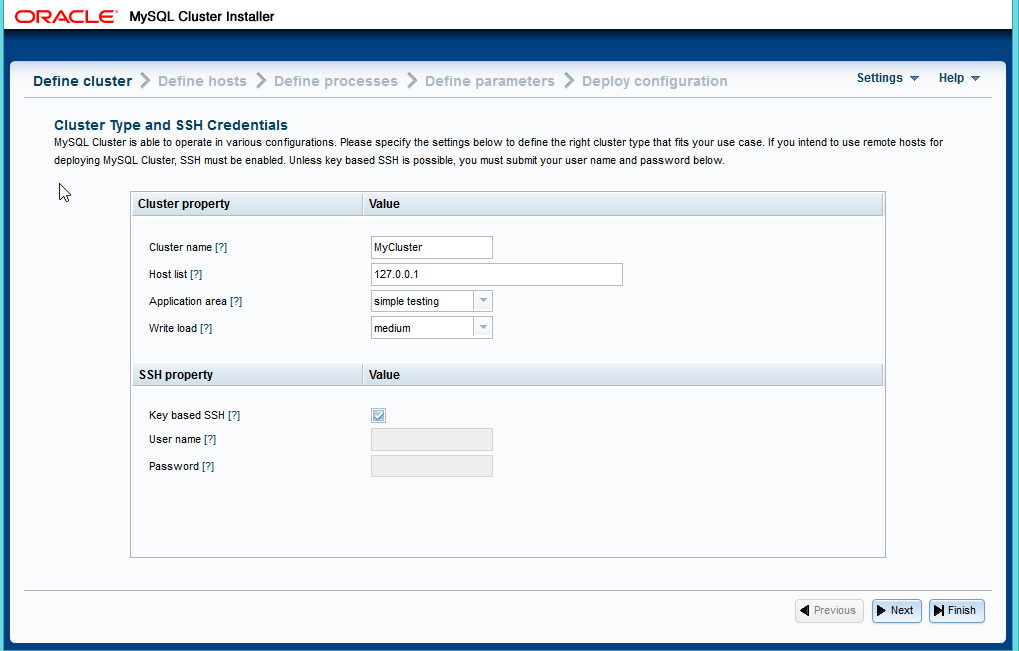1019x651 pixels.
Task: Click the Oracle logo
Action: 66,17
